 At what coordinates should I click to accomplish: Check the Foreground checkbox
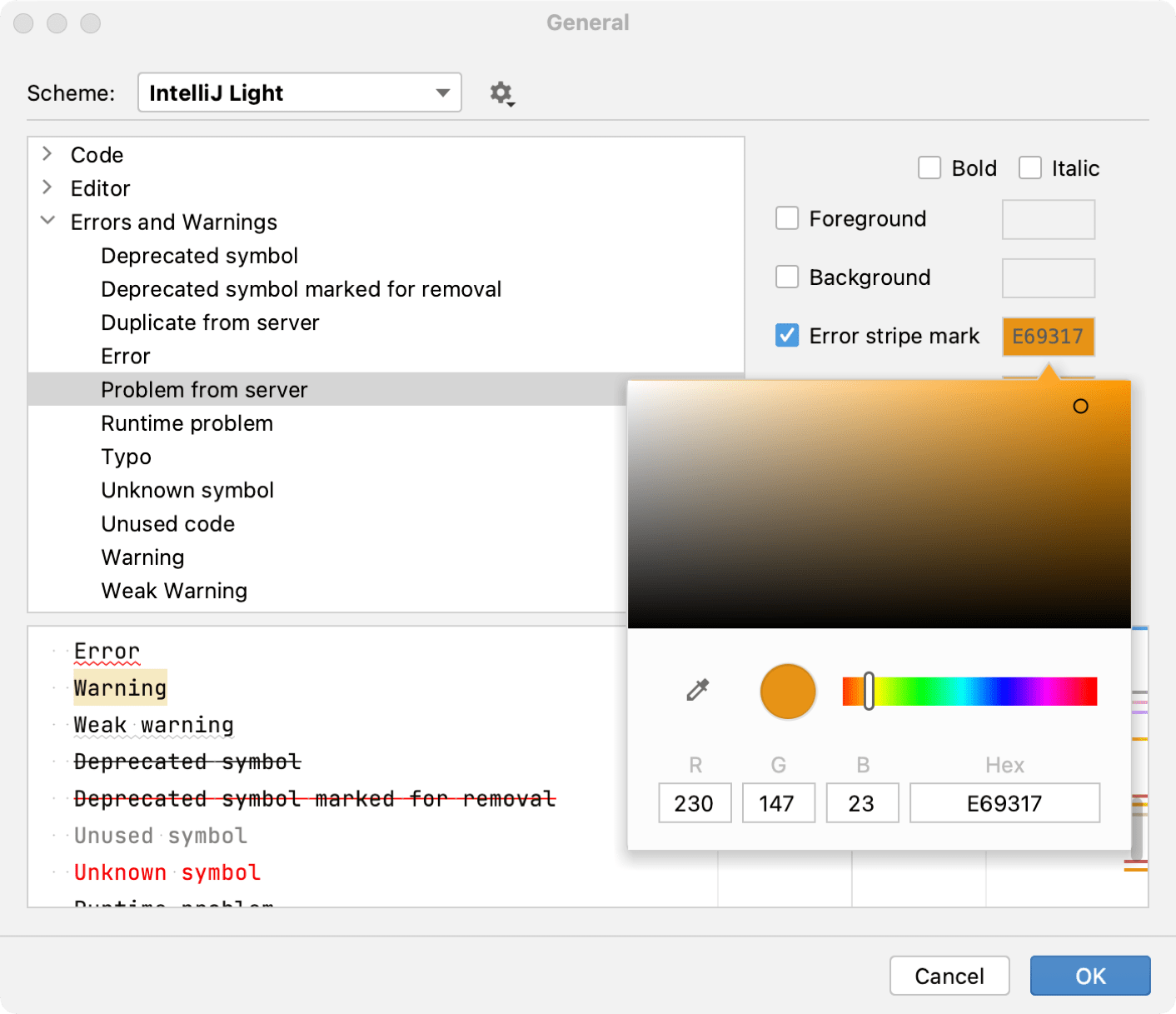787,218
